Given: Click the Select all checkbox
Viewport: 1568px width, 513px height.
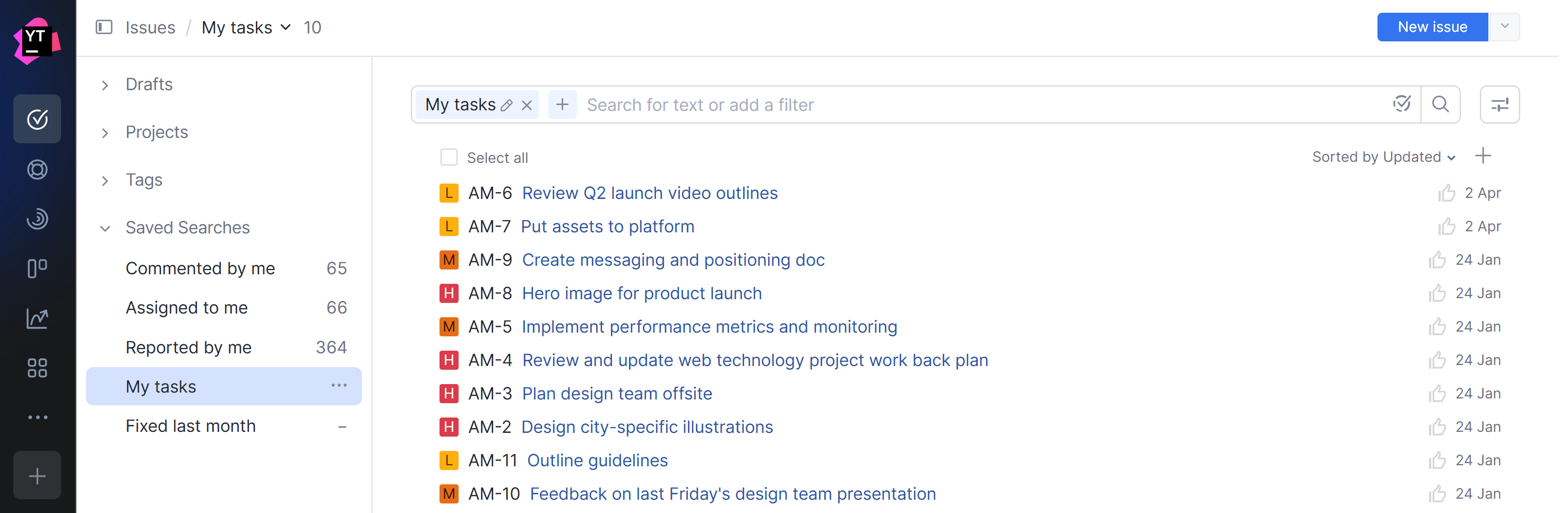Looking at the screenshot, I should 449,156.
